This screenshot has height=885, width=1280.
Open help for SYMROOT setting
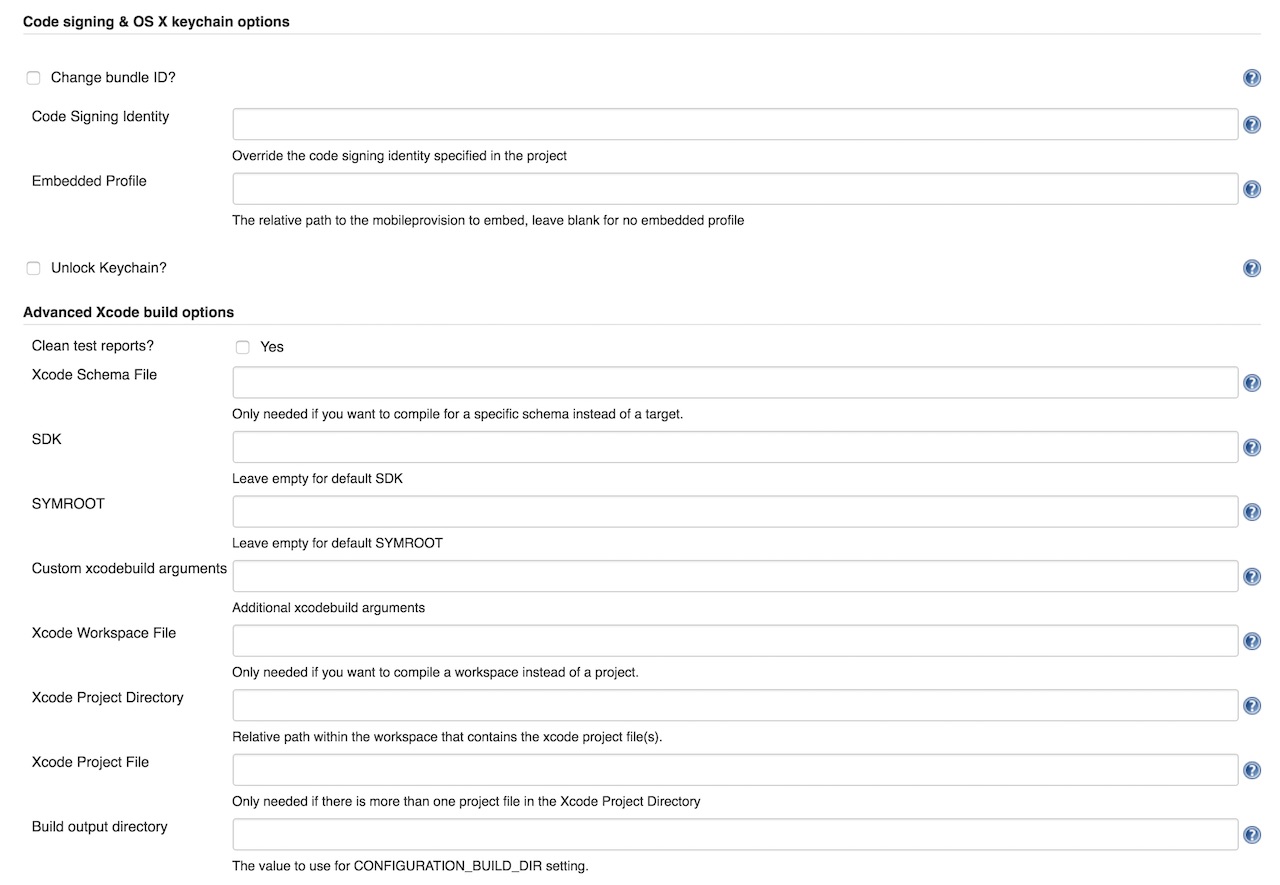tap(1251, 512)
